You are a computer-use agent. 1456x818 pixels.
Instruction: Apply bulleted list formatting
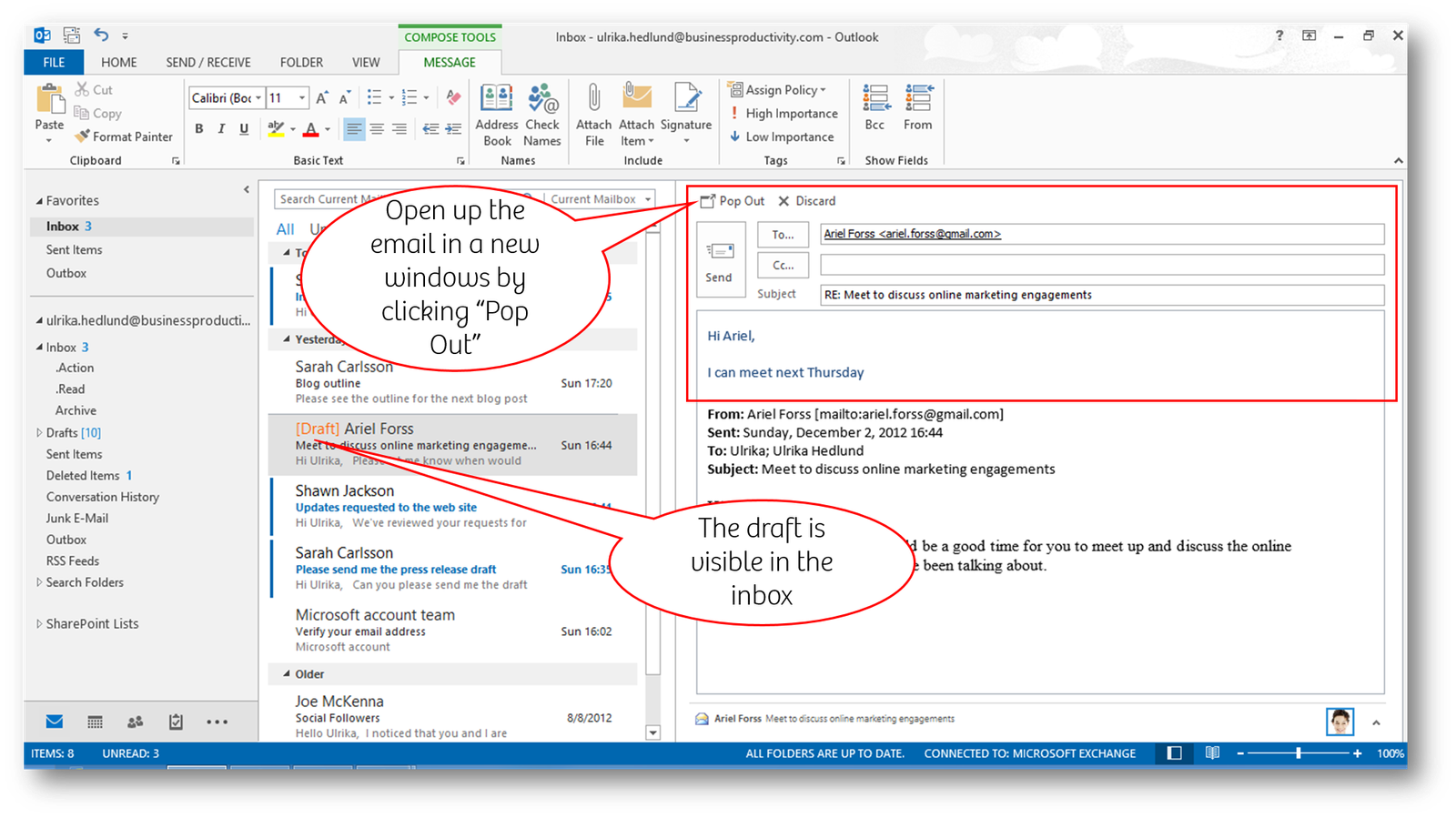[374, 97]
